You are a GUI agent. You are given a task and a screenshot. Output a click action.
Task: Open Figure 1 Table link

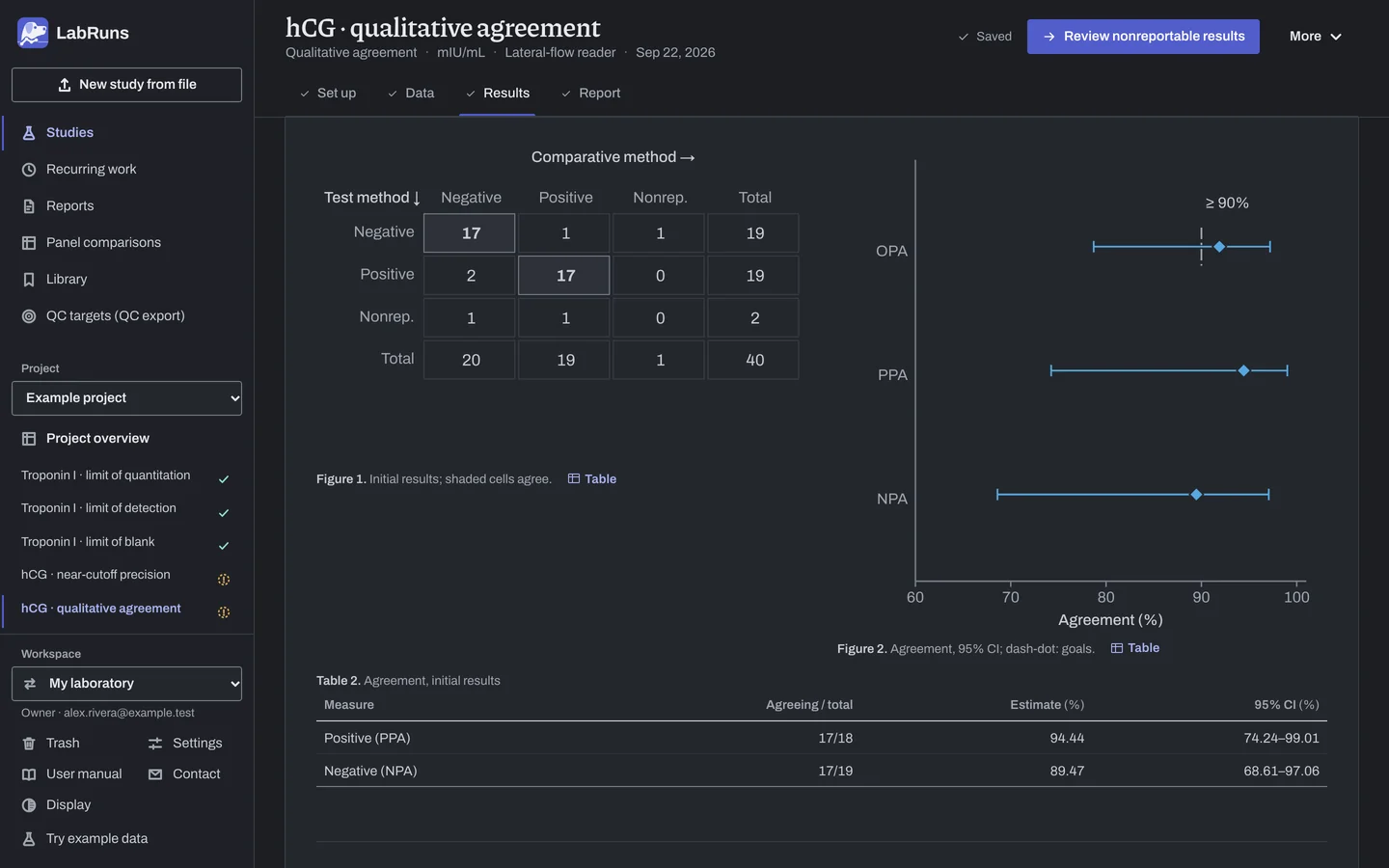(x=592, y=478)
